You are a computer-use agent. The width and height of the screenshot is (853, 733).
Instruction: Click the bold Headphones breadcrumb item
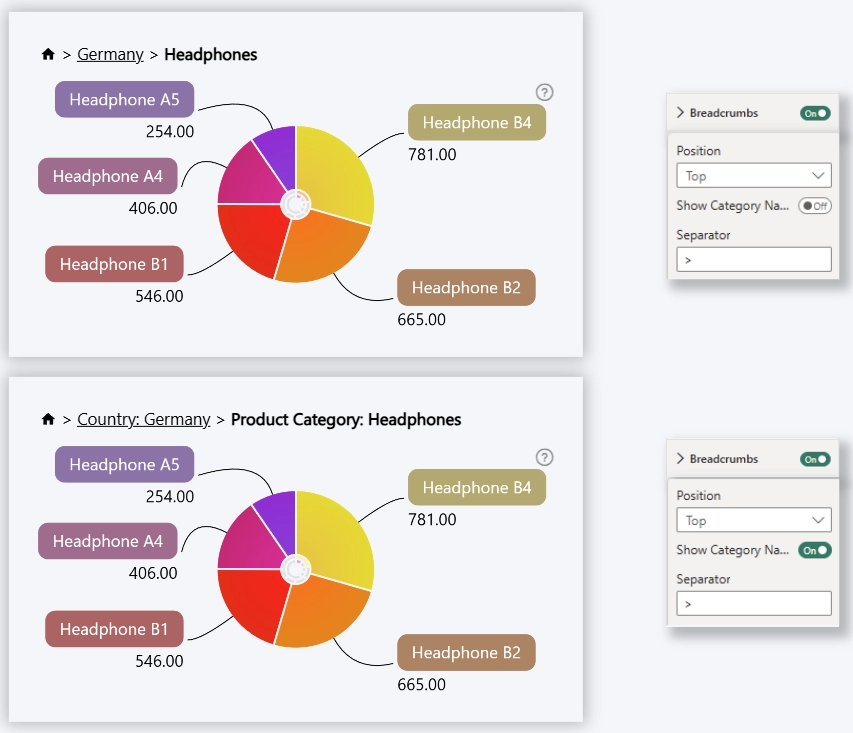click(x=210, y=55)
